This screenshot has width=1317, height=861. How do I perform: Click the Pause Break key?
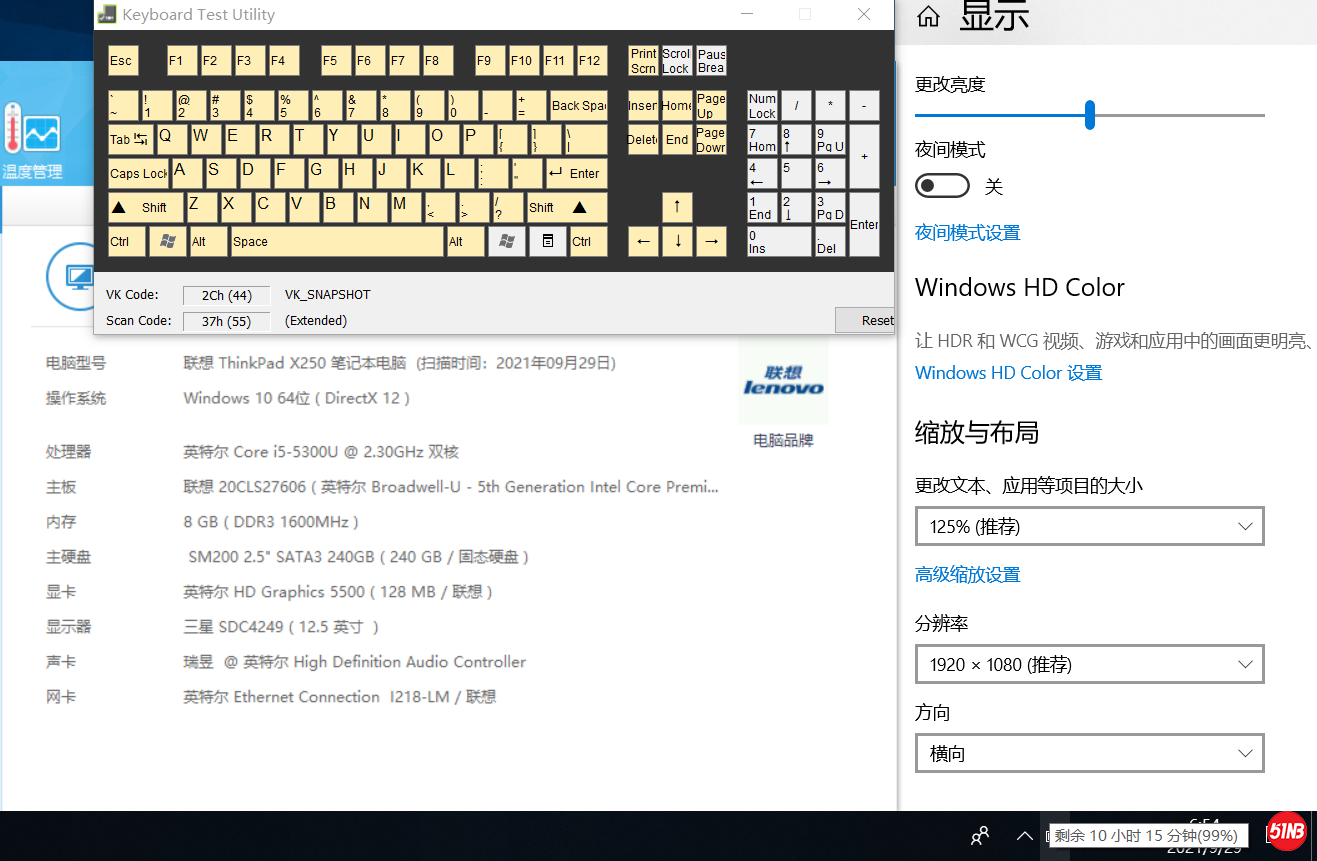[711, 60]
